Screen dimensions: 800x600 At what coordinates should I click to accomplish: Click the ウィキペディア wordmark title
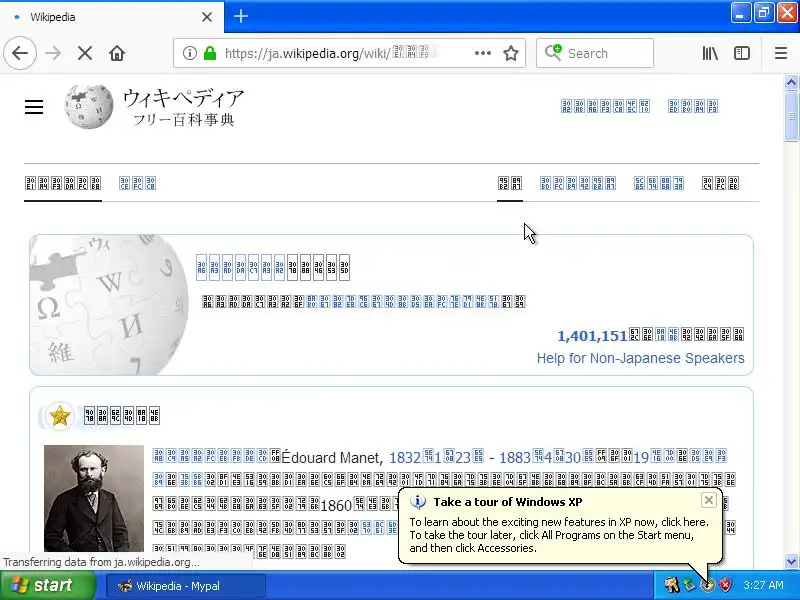tap(184, 98)
